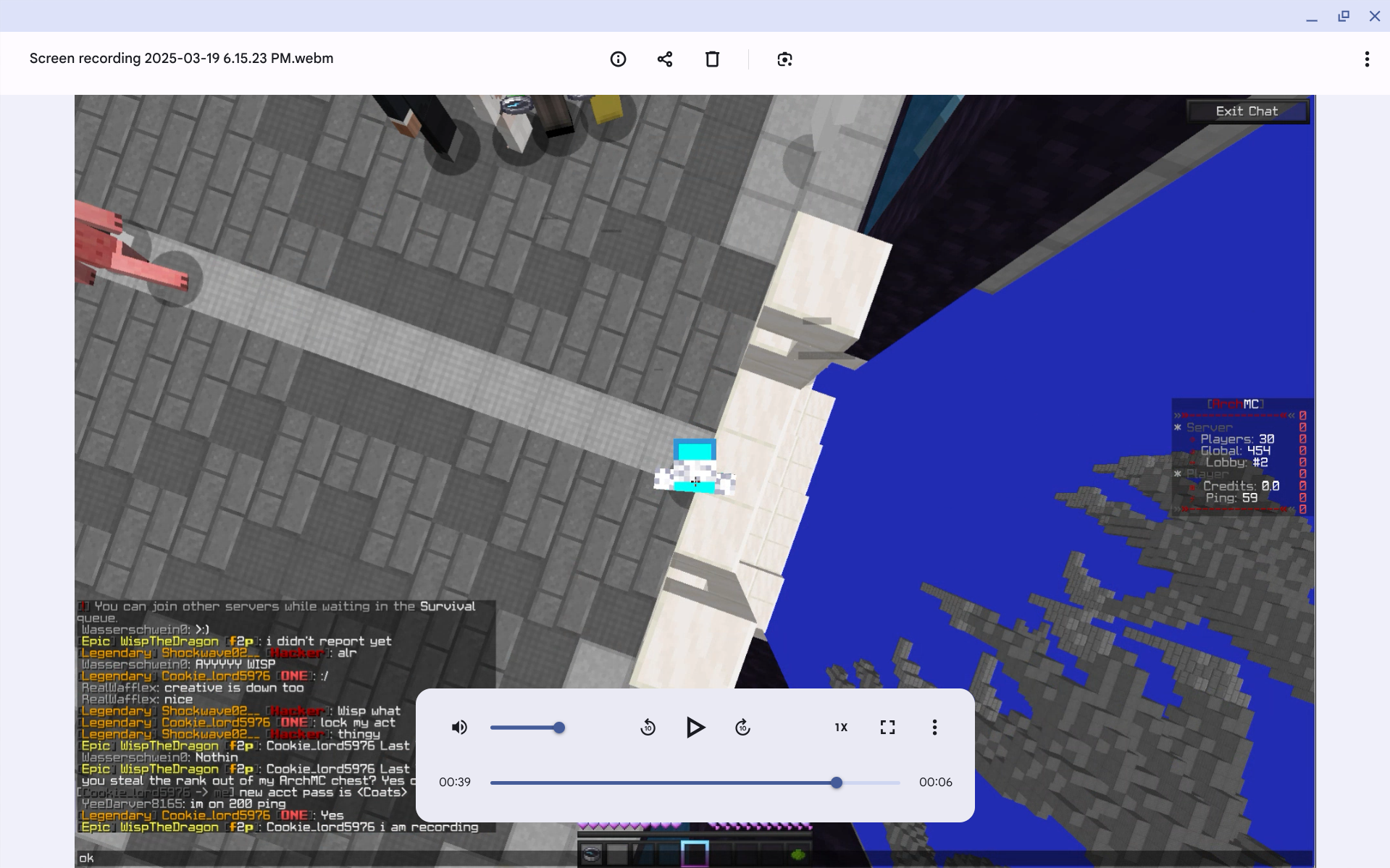The height and width of the screenshot is (868, 1390).
Task: Click the chat message 'Nothin'
Action: pos(217,757)
